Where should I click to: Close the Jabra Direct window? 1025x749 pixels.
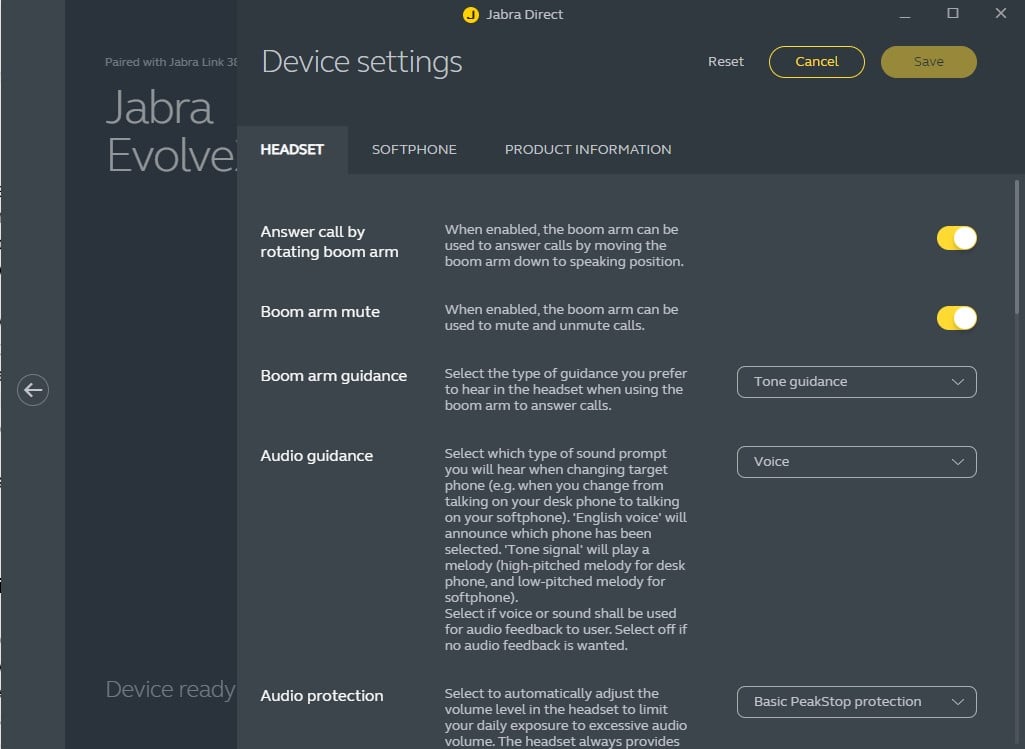(1000, 14)
